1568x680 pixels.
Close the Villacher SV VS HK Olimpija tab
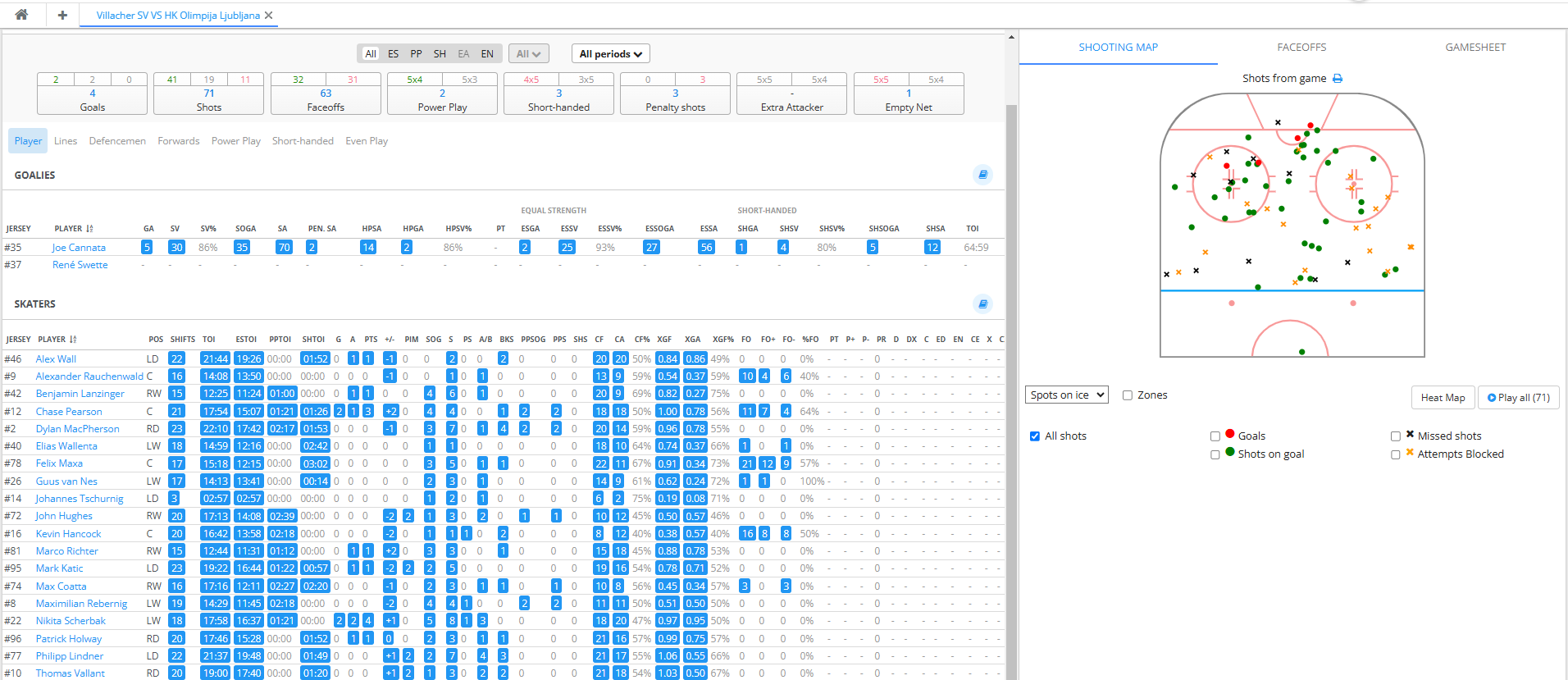coord(269,16)
